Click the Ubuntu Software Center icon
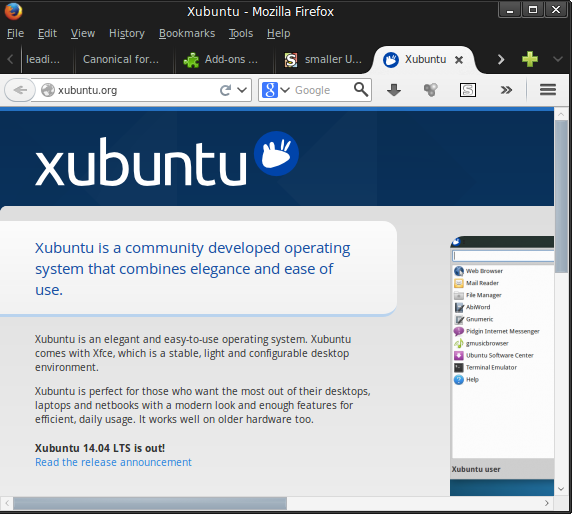The image size is (572, 514). click(459, 355)
